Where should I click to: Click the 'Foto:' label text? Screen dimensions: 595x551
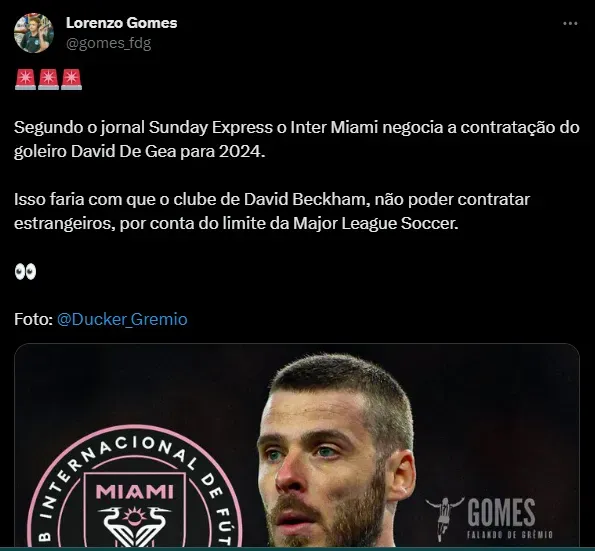click(x=33, y=319)
